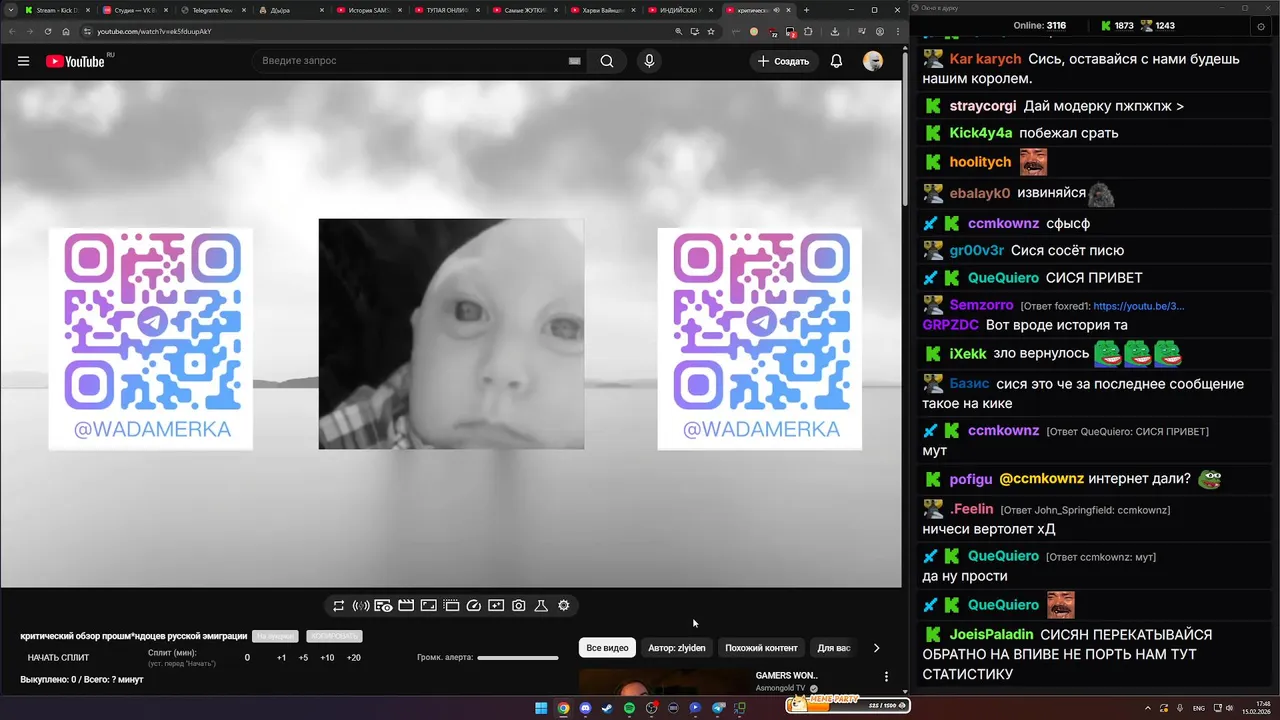Open YouTube notifications bell

coord(836,61)
